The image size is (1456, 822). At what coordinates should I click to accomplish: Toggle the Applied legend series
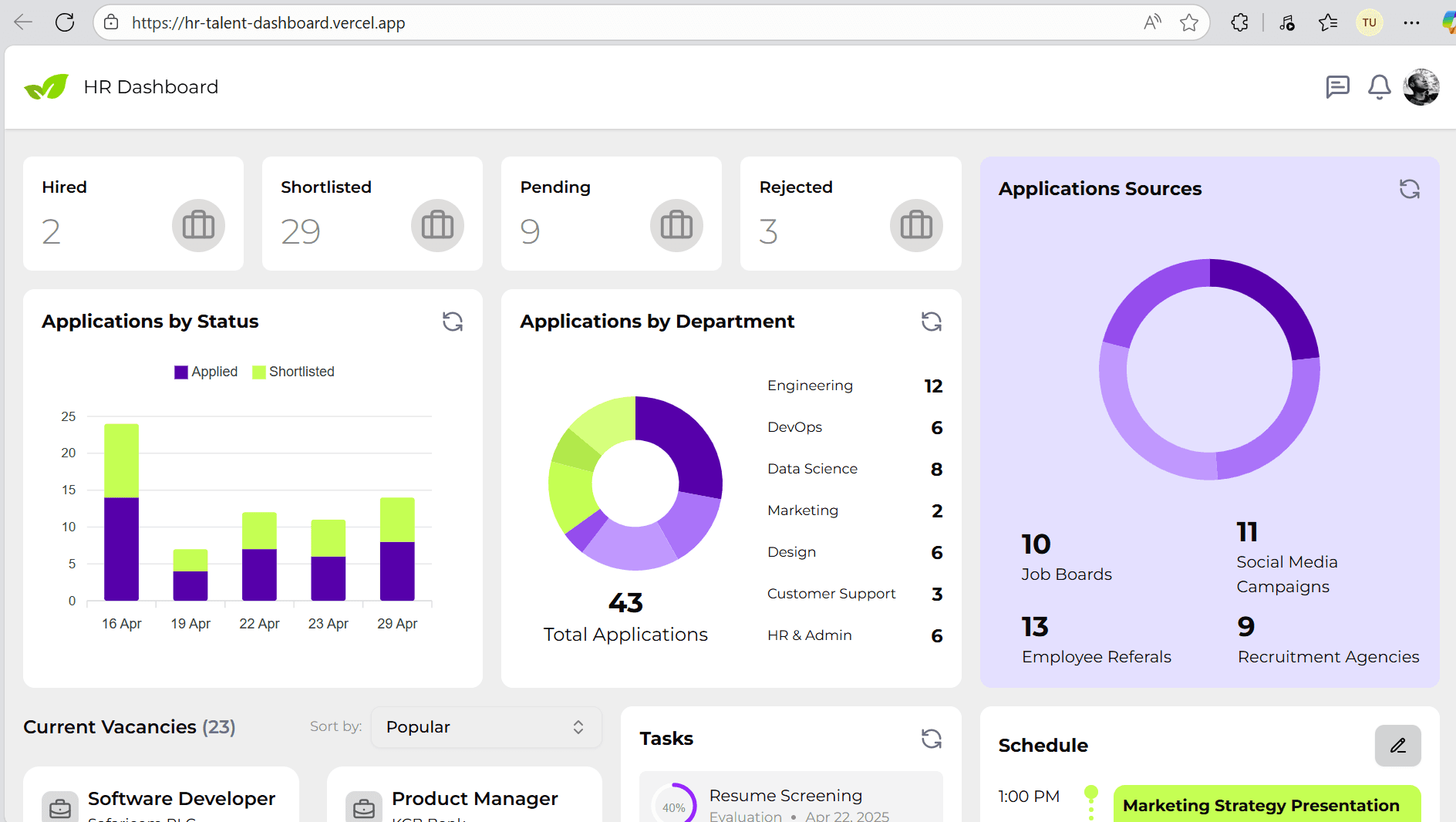(206, 372)
